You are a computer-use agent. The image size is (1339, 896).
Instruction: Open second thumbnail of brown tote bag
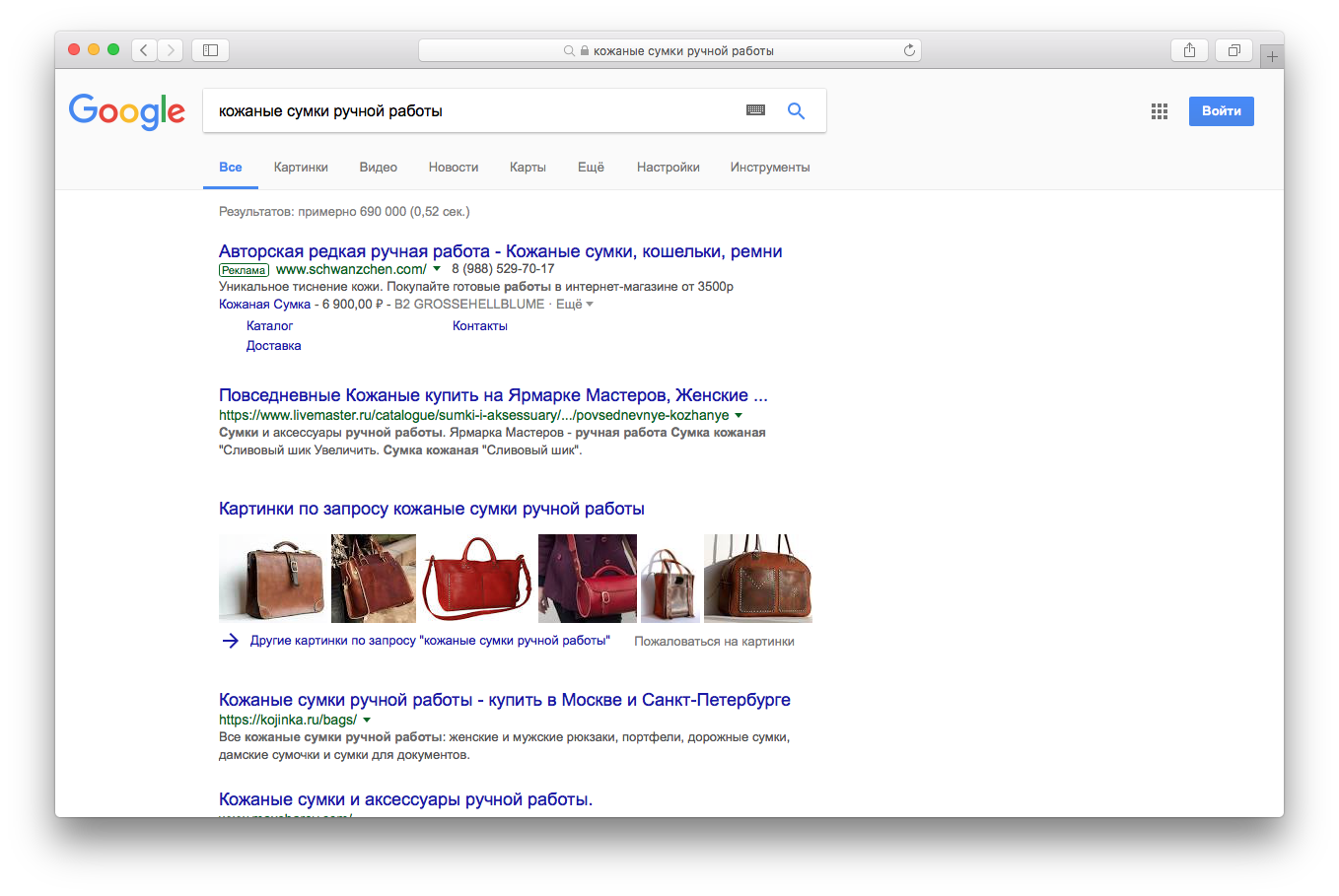[374, 579]
